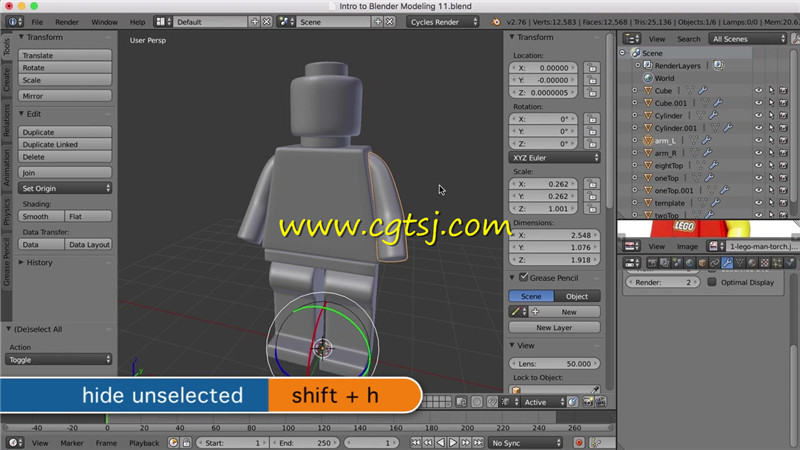
Task: Open the Particles properties tab
Action: pos(777,263)
